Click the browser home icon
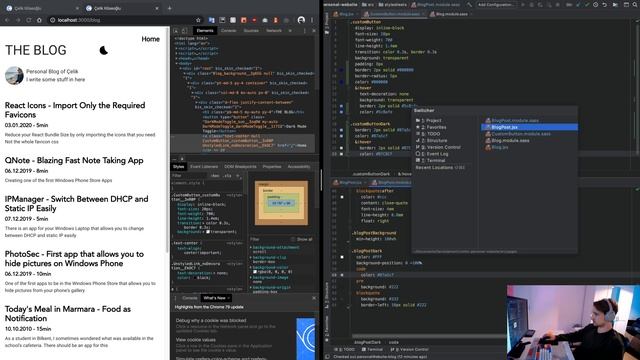 click(39, 20)
